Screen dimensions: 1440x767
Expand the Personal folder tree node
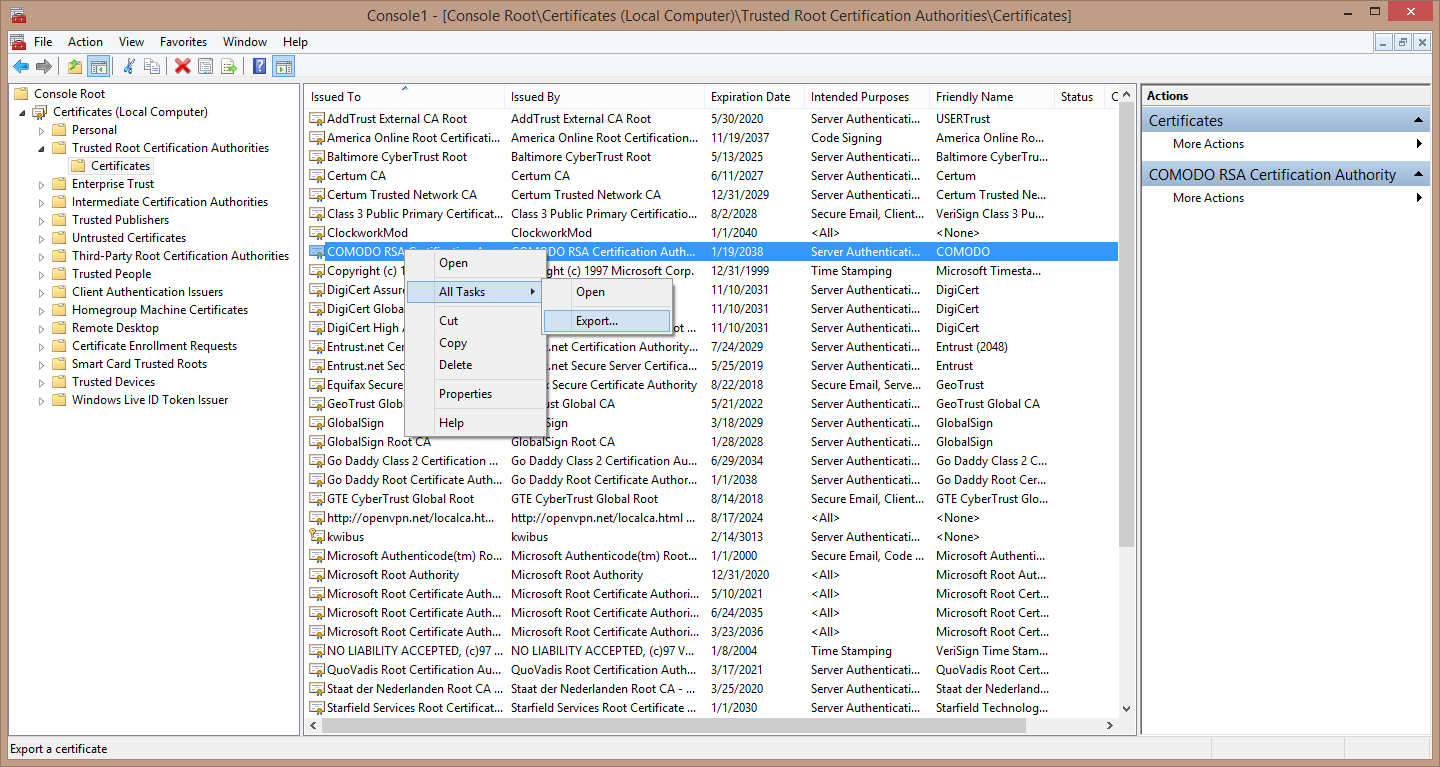coord(42,130)
